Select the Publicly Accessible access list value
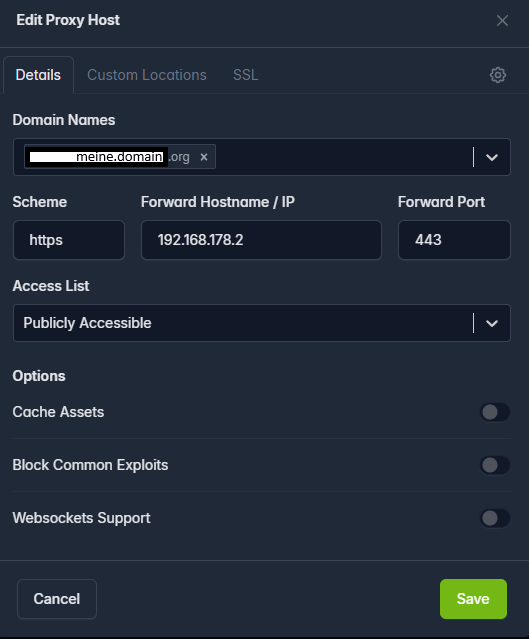The width and height of the screenshot is (529, 639). point(87,323)
